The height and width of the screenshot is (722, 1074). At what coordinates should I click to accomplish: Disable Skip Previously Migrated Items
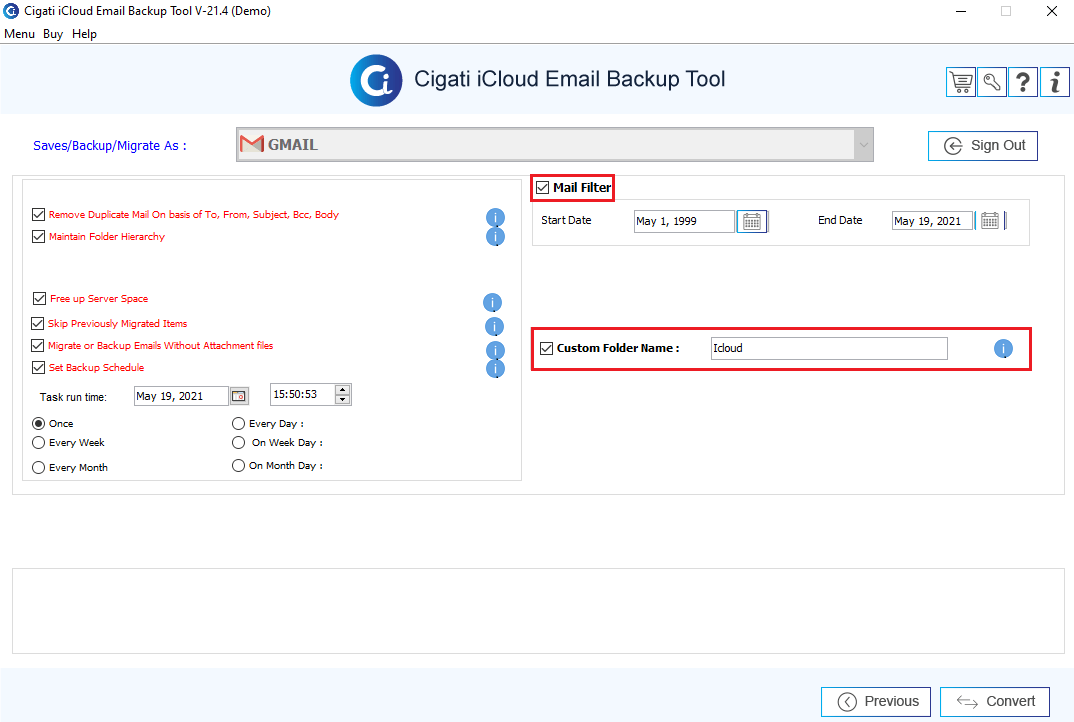tap(38, 323)
